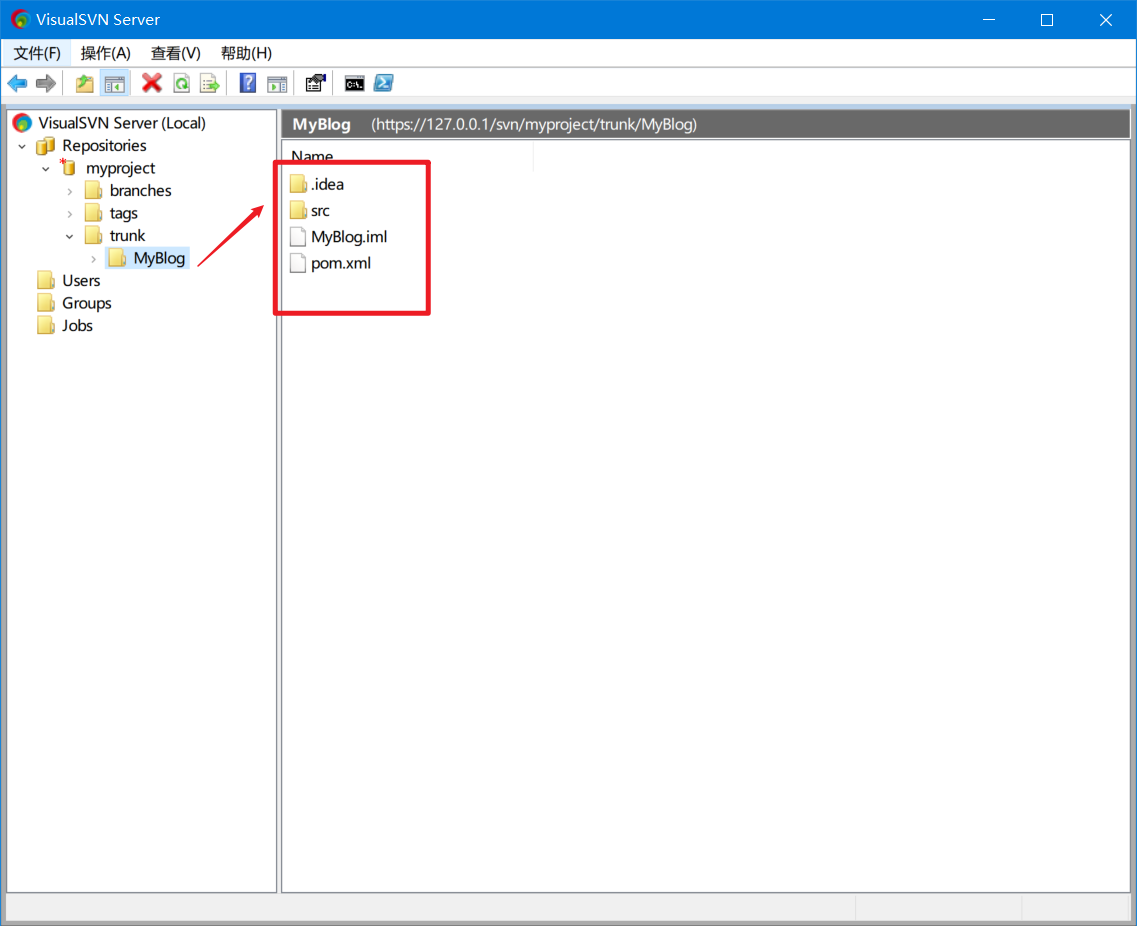Open the 帮助(H) menu
This screenshot has width=1137, height=926.
point(246,53)
